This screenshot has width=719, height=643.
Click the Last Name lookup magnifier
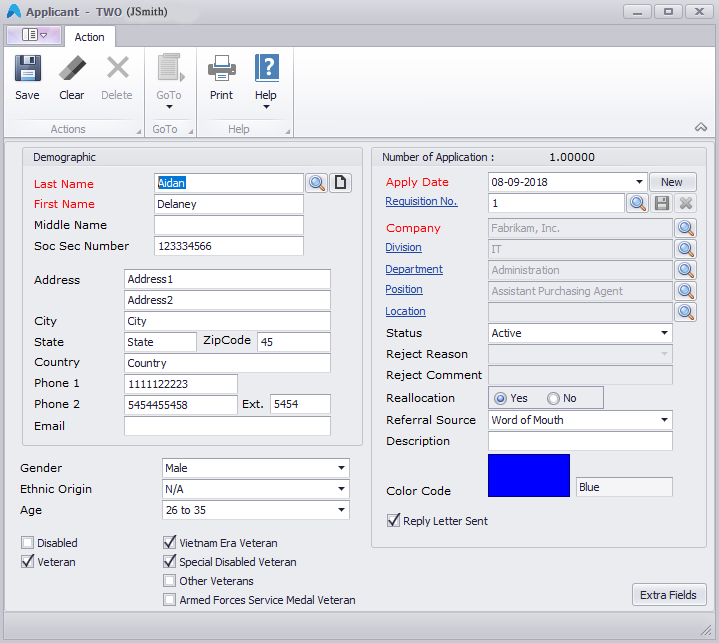pyautogui.click(x=317, y=183)
